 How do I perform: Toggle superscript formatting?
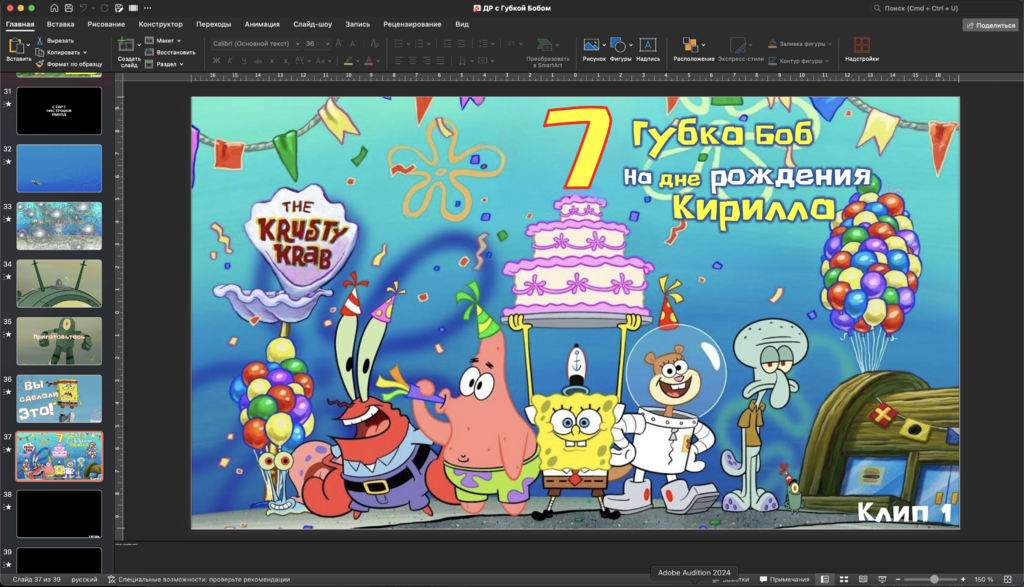[272, 61]
